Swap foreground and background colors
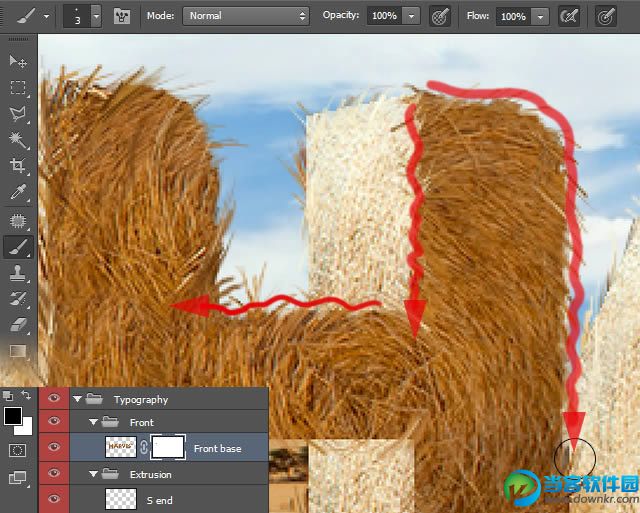 point(26,395)
